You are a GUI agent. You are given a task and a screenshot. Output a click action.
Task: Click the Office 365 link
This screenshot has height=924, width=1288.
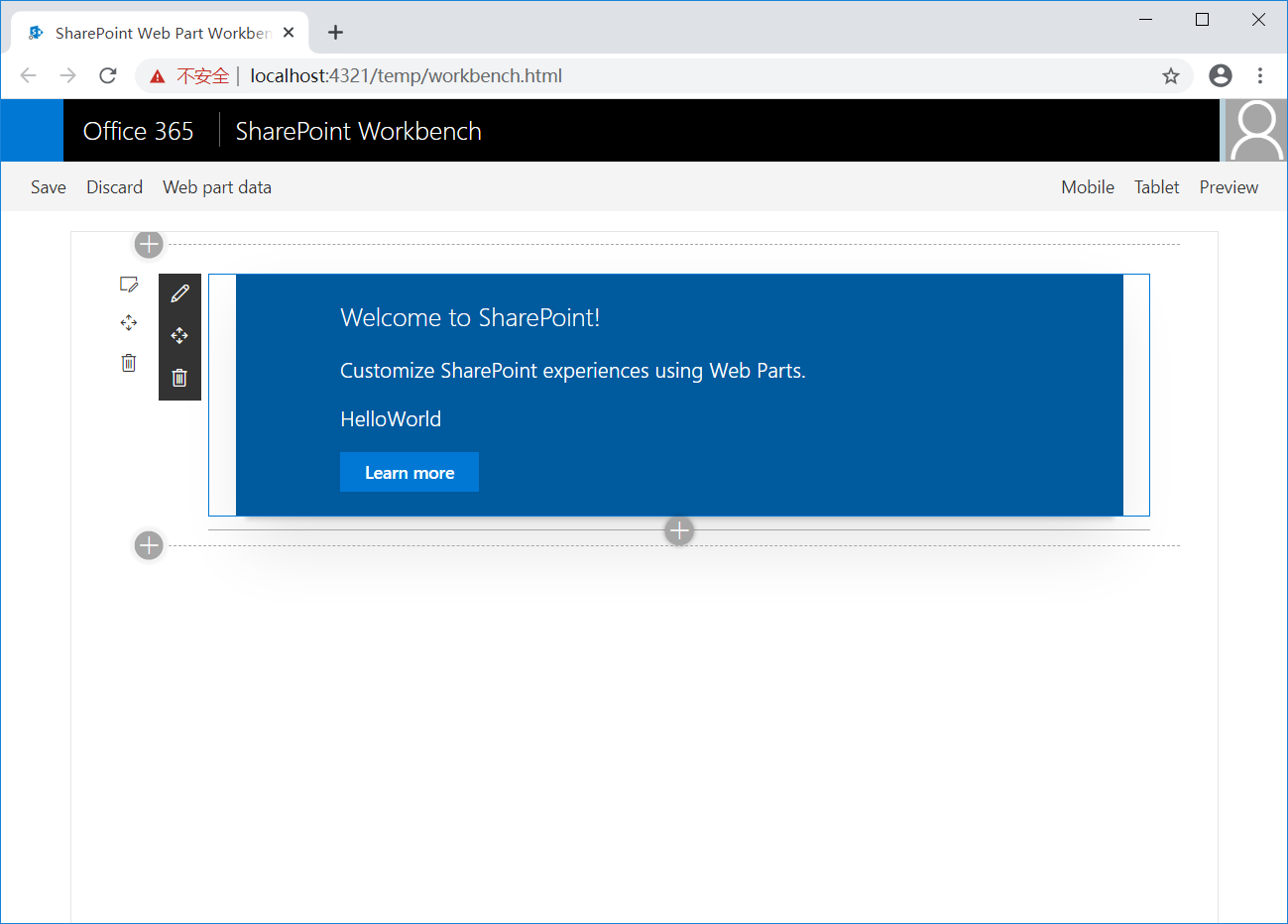tap(139, 131)
